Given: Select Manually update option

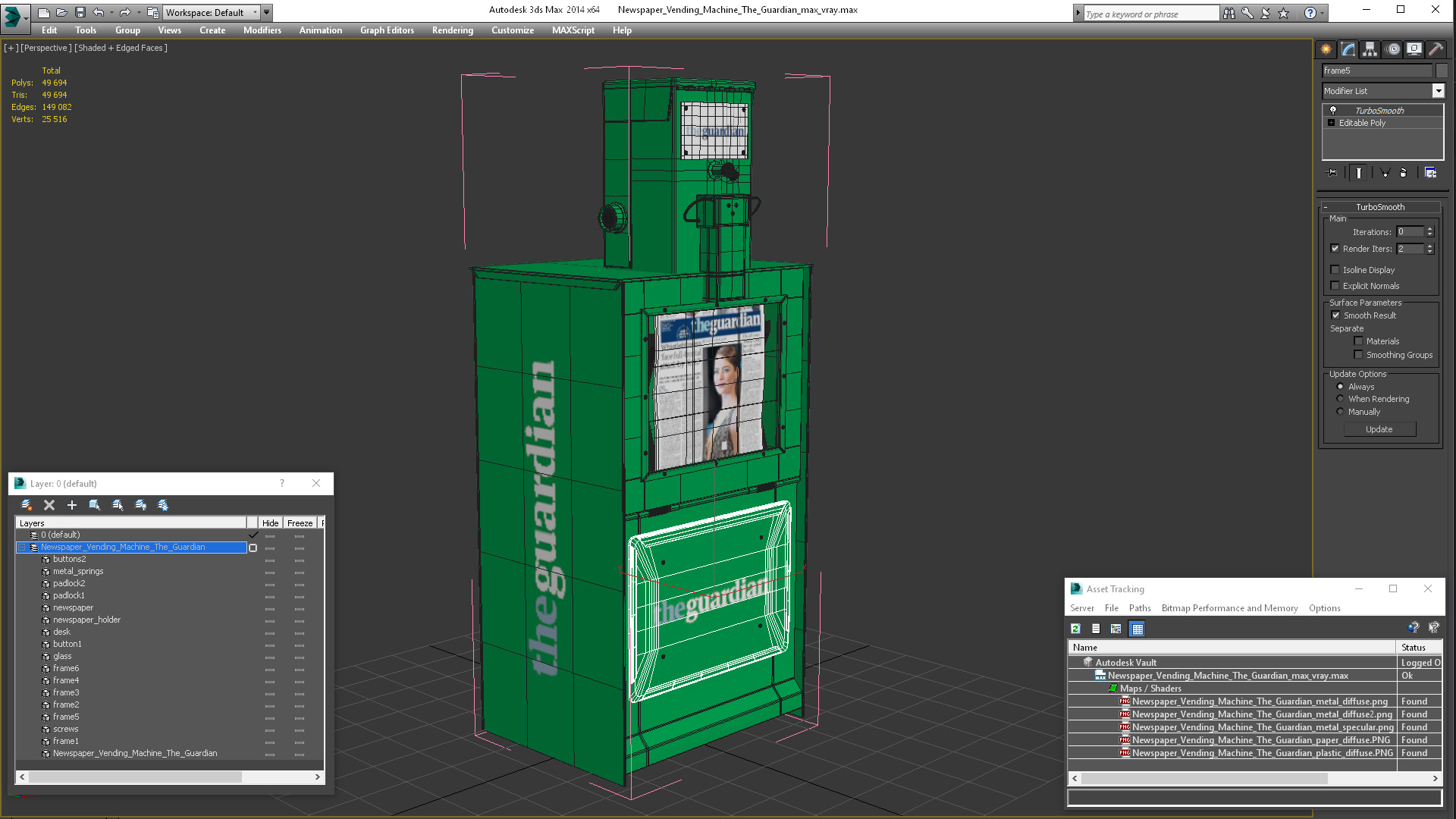Looking at the screenshot, I should click(x=1340, y=412).
